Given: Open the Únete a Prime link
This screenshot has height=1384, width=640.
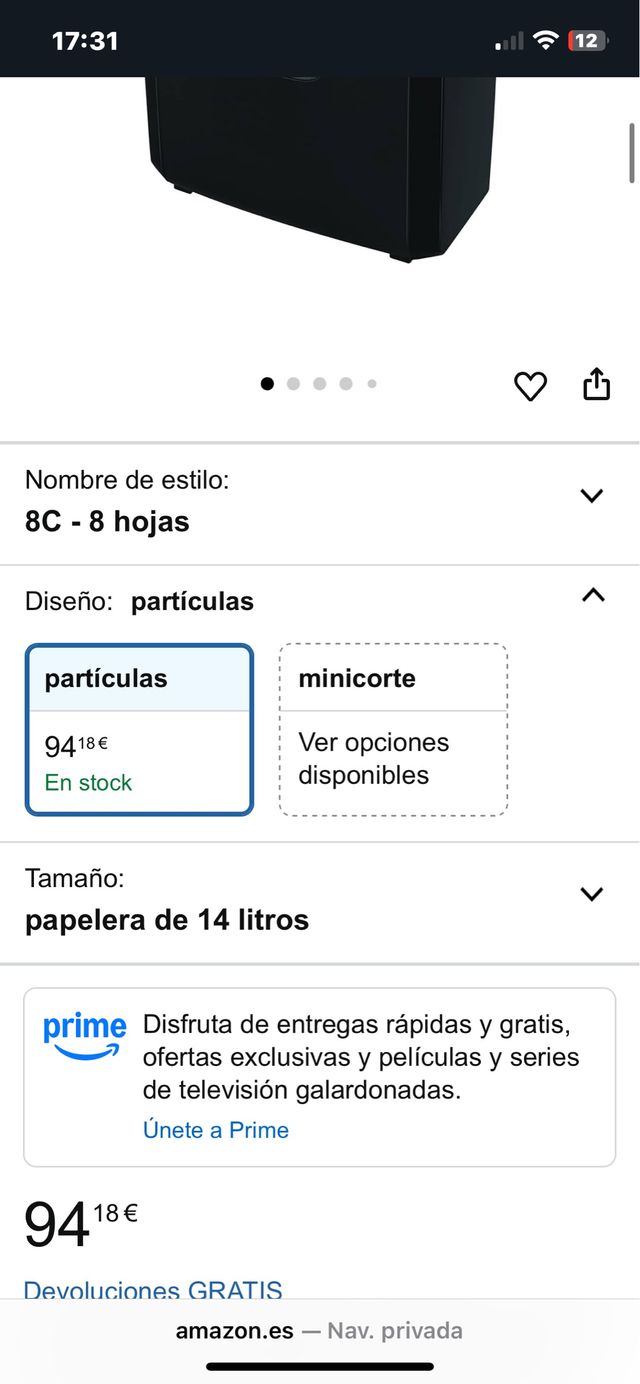Looking at the screenshot, I should coord(216,1130).
